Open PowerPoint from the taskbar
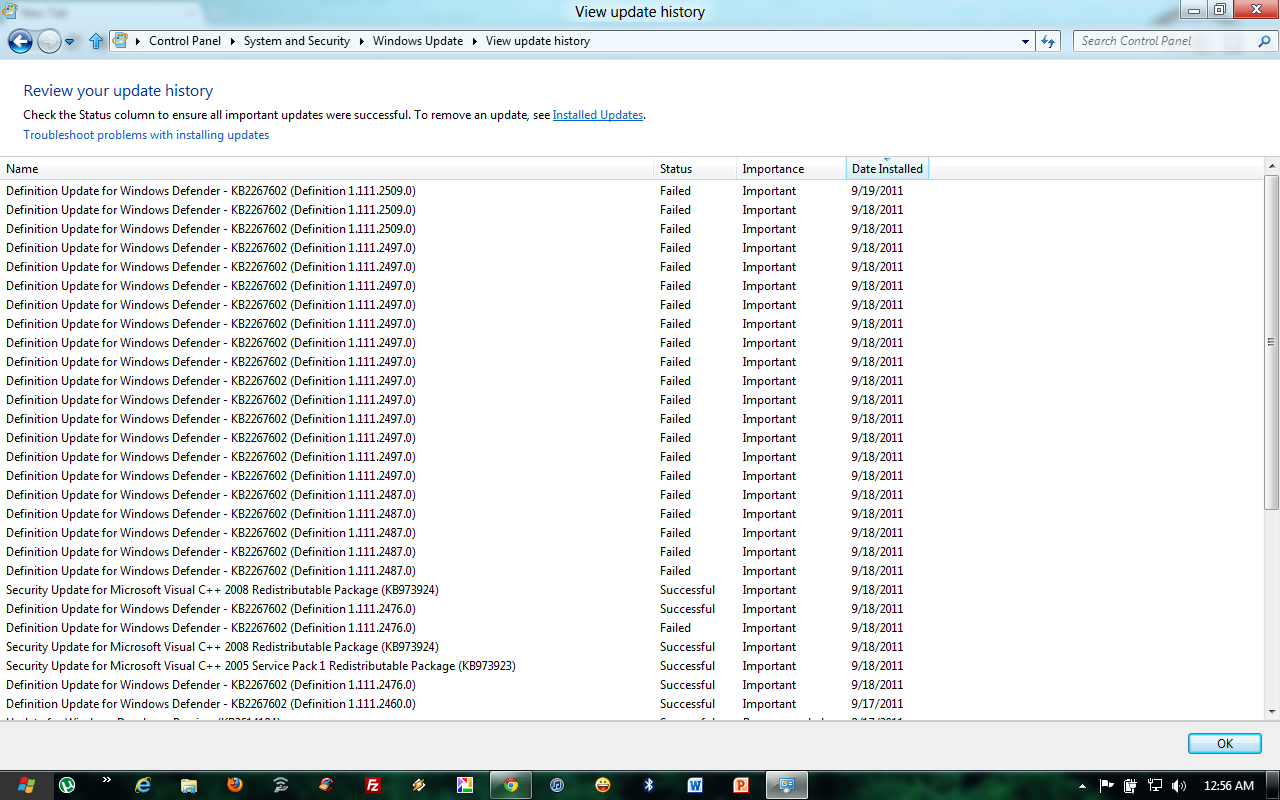Viewport: 1280px width, 800px height. pos(740,785)
